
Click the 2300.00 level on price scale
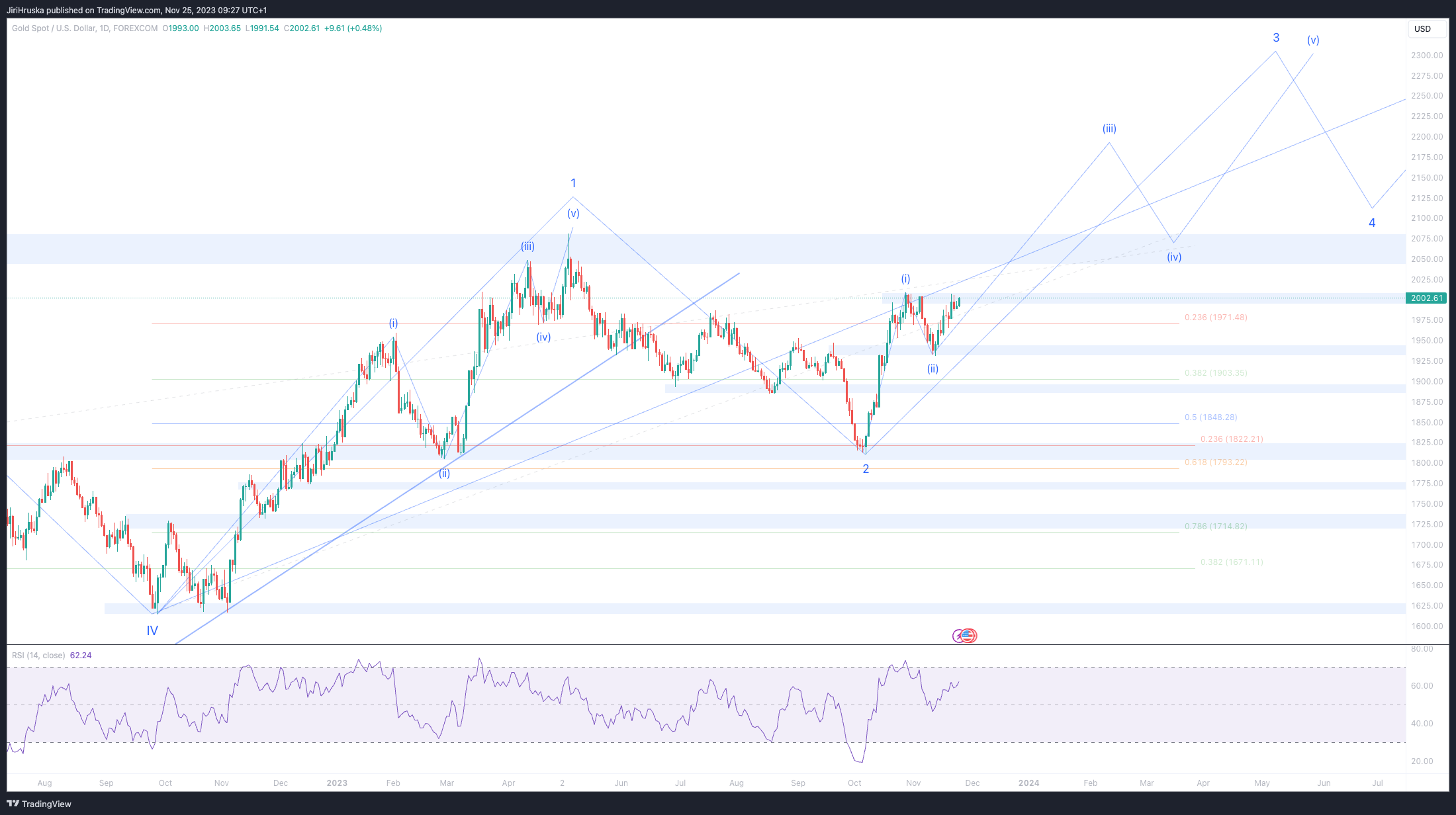click(x=1427, y=56)
